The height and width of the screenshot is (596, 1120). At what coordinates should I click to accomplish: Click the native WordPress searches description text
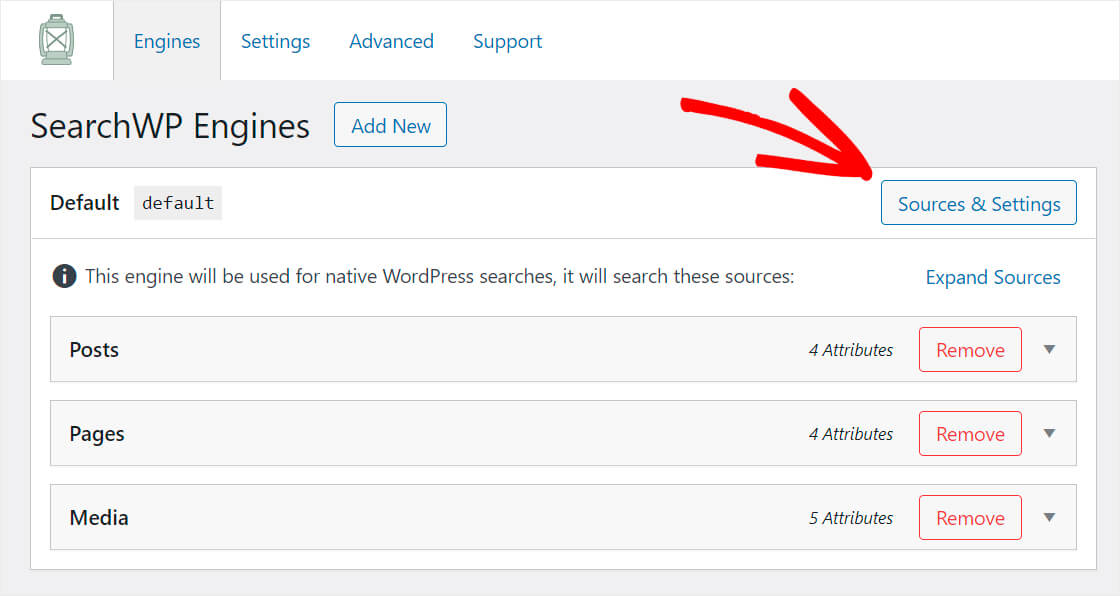point(439,277)
